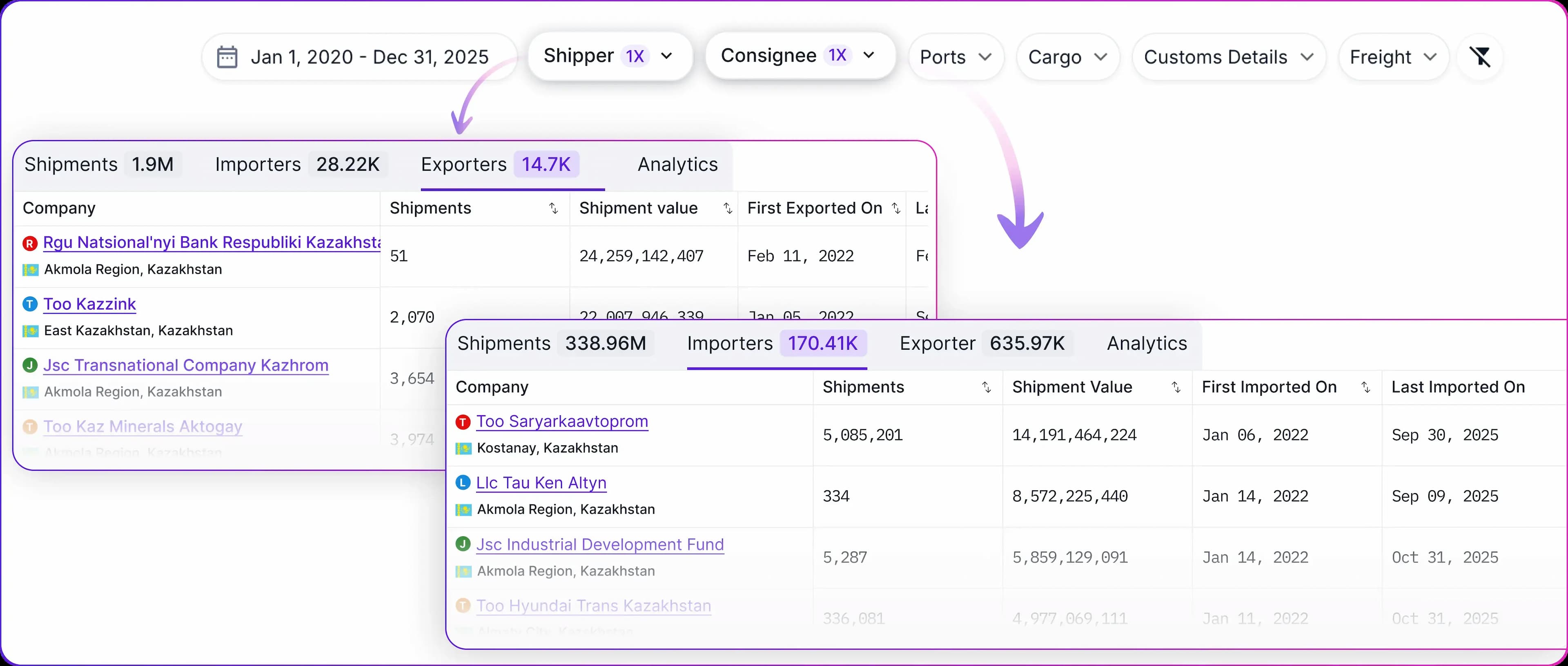Sort importers by Shipments column arrows
The height and width of the screenshot is (666, 1568).
(986, 387)
